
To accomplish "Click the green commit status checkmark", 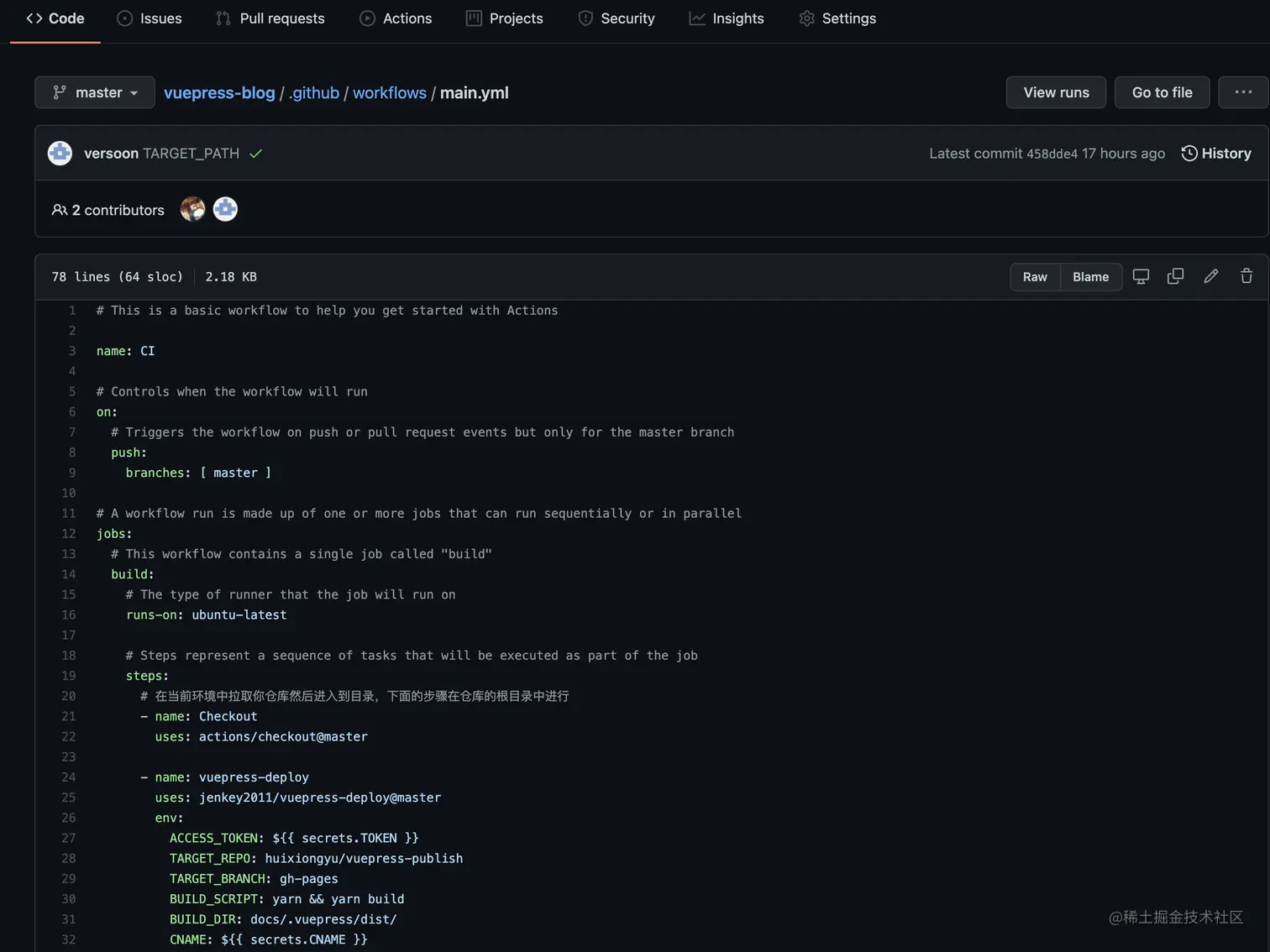I will click(256, 154).
